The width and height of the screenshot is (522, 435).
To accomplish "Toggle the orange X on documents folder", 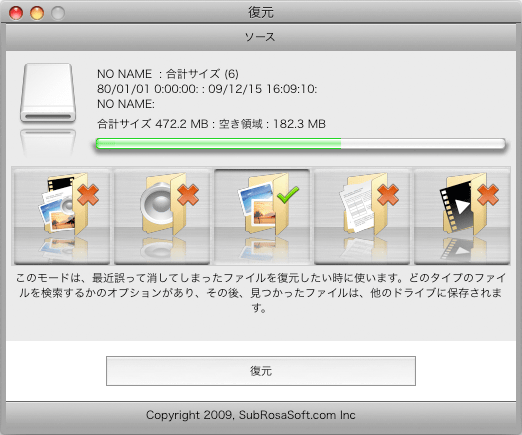I will pyautogui.click(x=388, y=195).
